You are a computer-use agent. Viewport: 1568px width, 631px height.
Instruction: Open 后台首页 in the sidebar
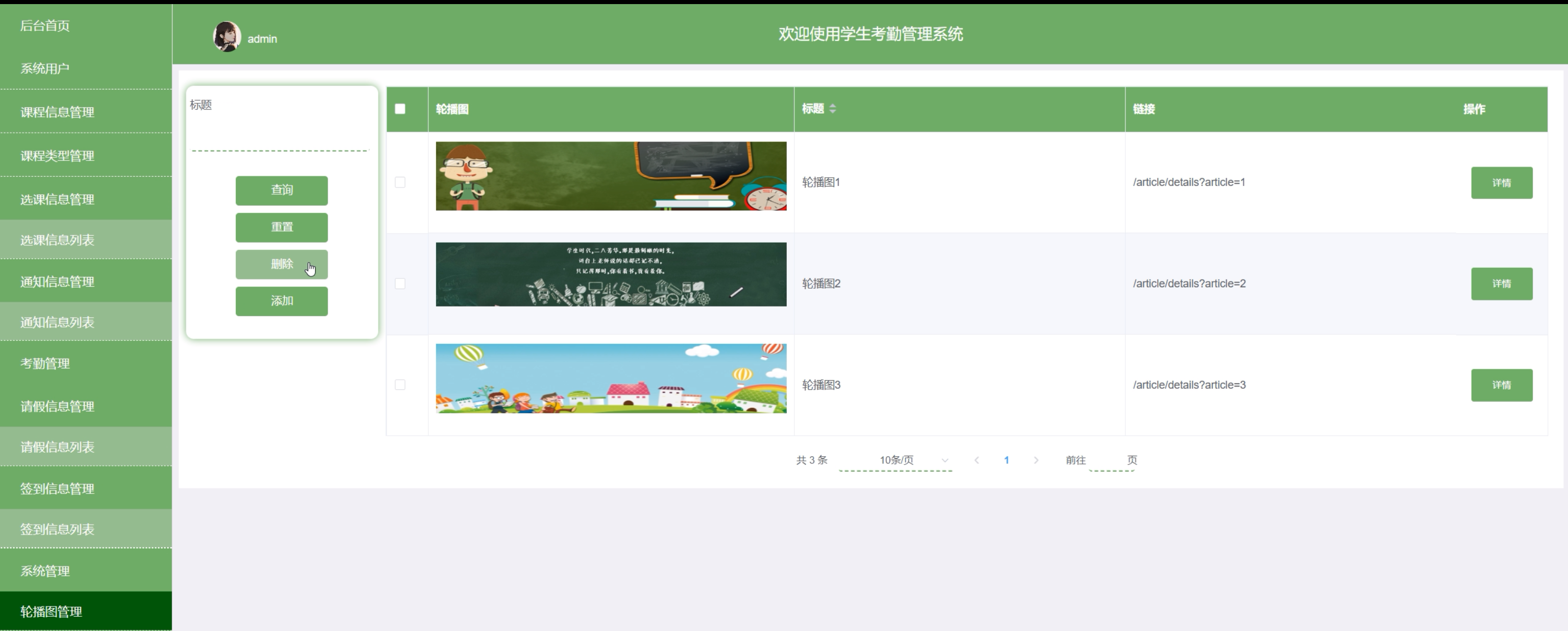pos(45,26)
